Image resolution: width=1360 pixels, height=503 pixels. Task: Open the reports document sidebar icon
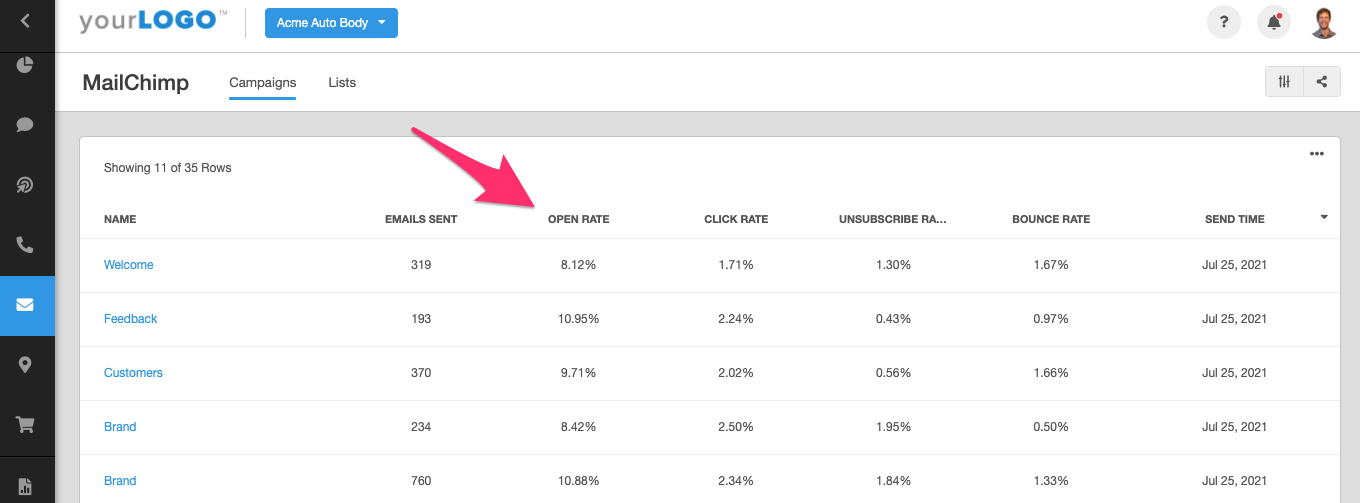[x=25, y=486]
